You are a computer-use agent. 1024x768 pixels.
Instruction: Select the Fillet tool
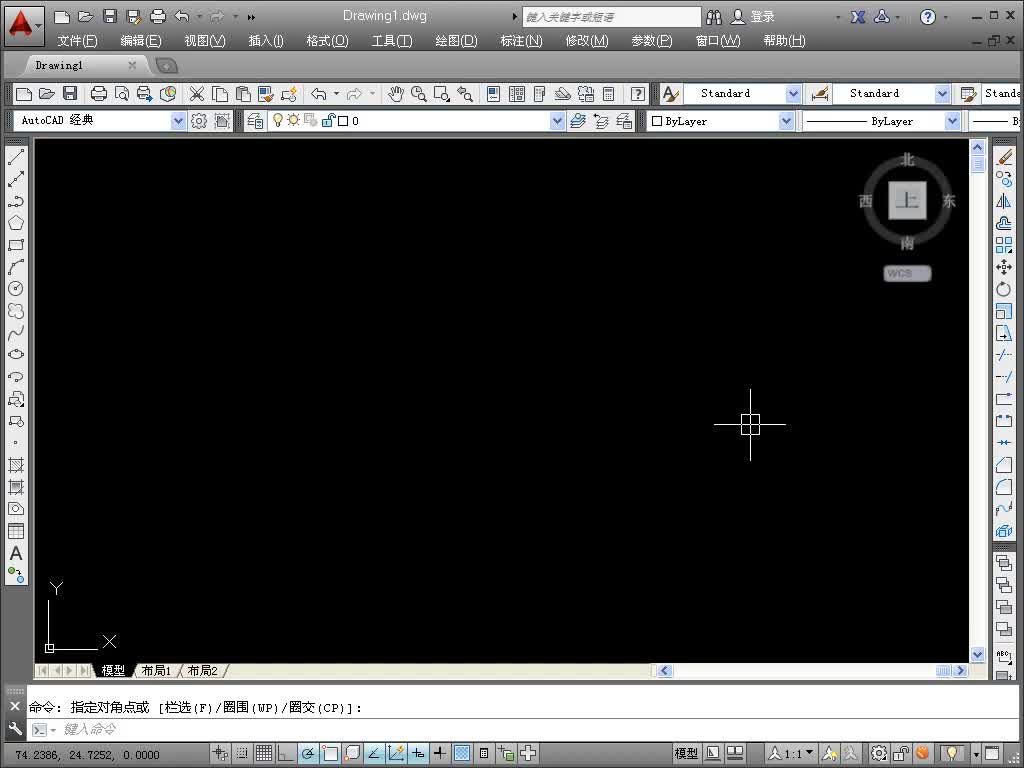pos(1004,487)
